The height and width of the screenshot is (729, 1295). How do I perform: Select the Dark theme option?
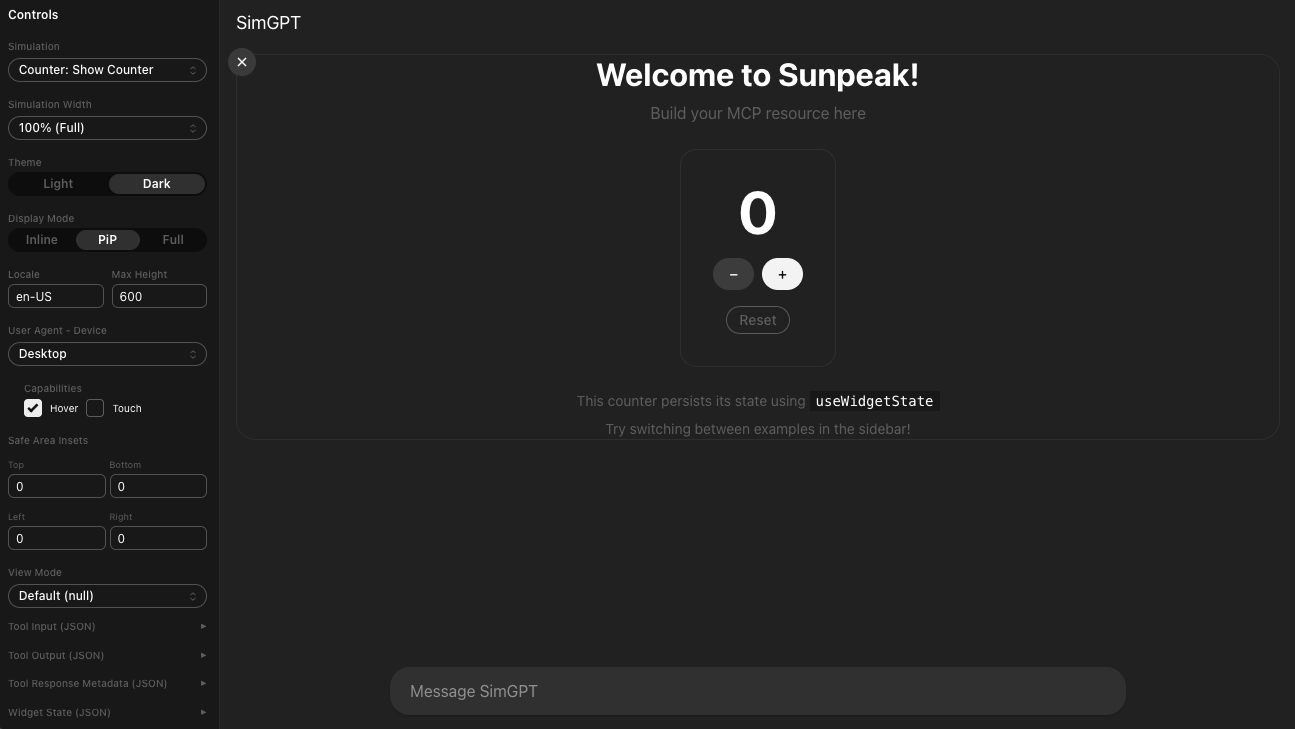[156, 184]
